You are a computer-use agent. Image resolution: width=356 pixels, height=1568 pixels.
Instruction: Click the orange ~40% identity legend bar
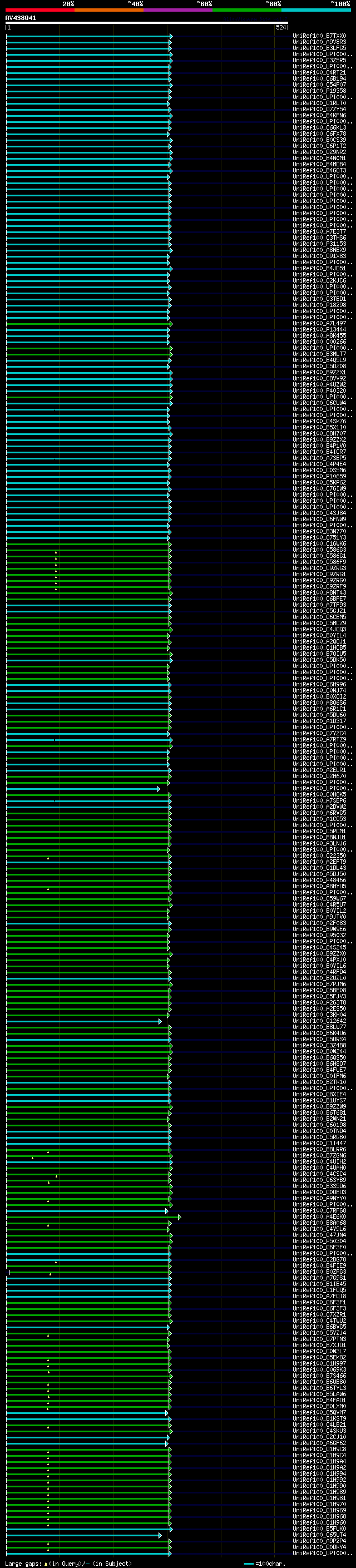pyautogui.click(x=109, y=10)
